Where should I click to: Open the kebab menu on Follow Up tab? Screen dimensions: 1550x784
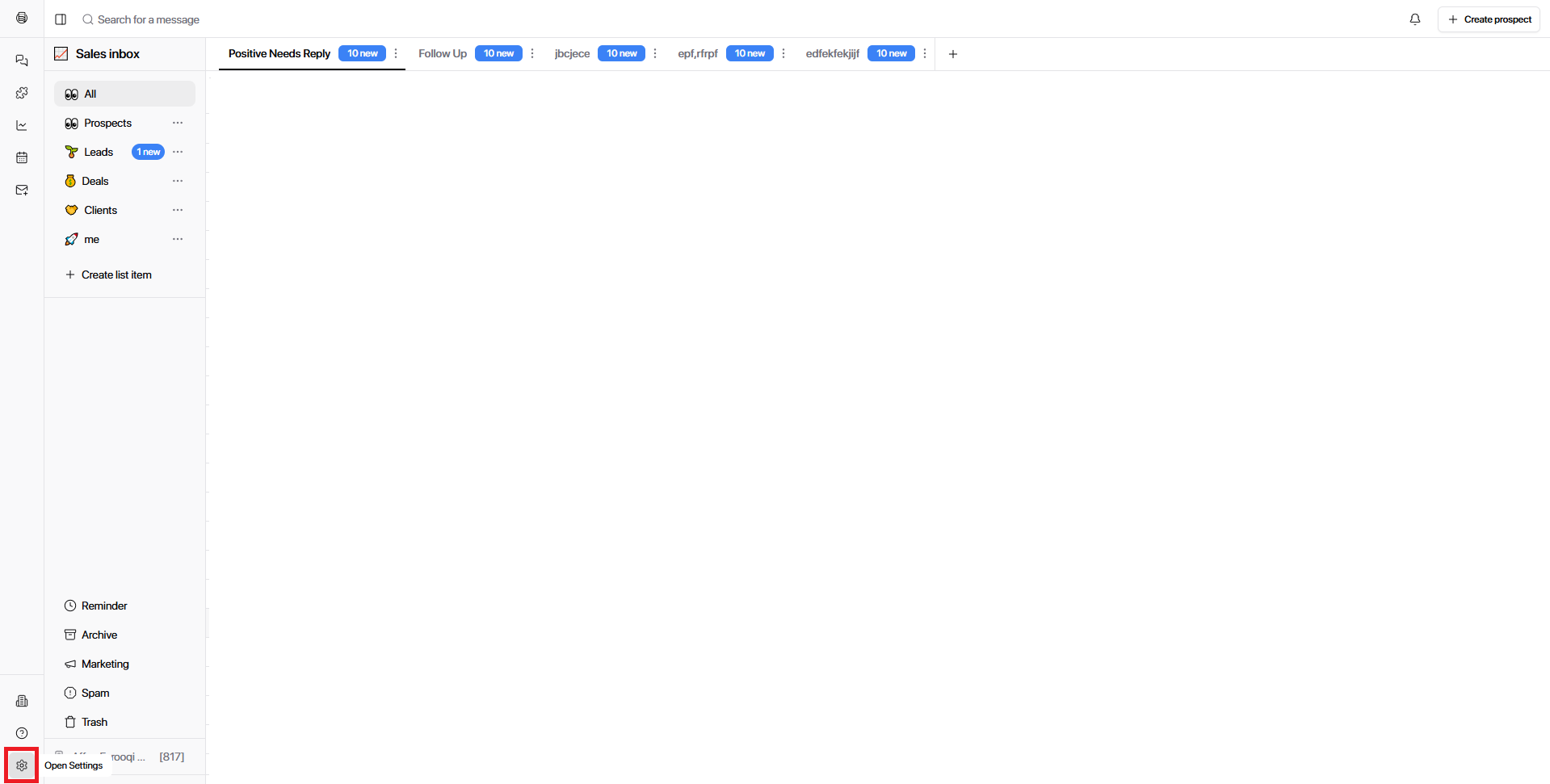[532, 53]
